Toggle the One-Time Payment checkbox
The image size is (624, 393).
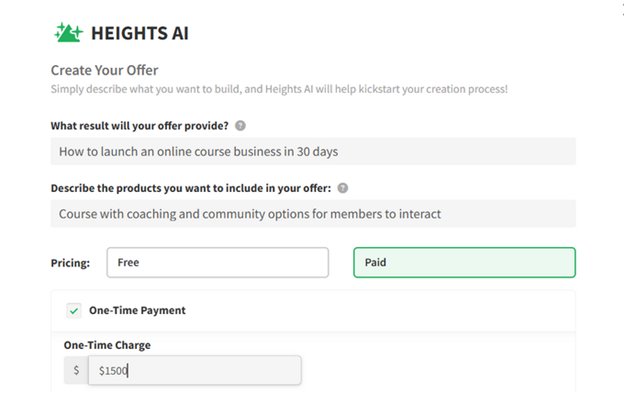74,311
